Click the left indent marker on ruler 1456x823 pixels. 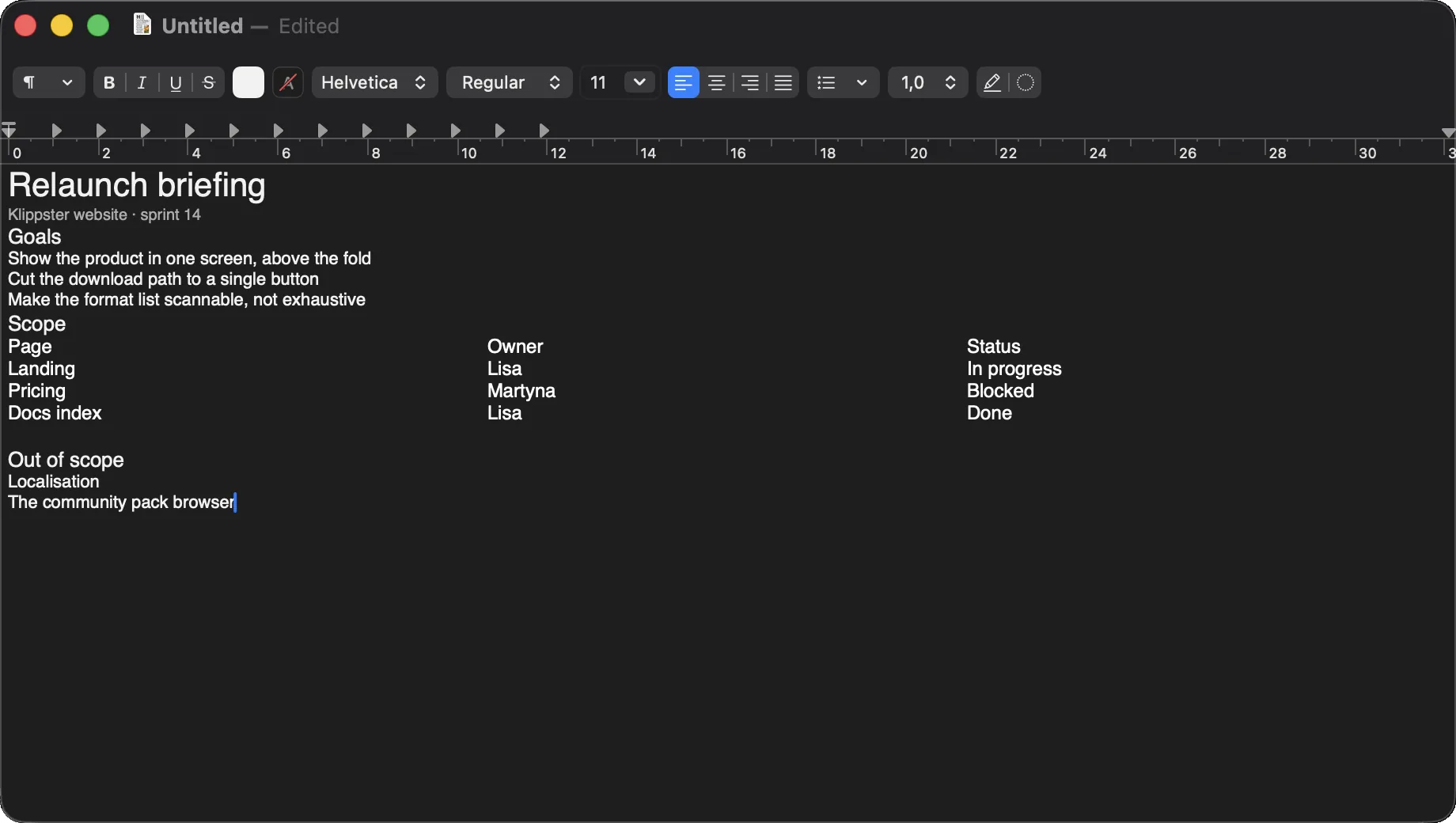[x=9, y=130]
